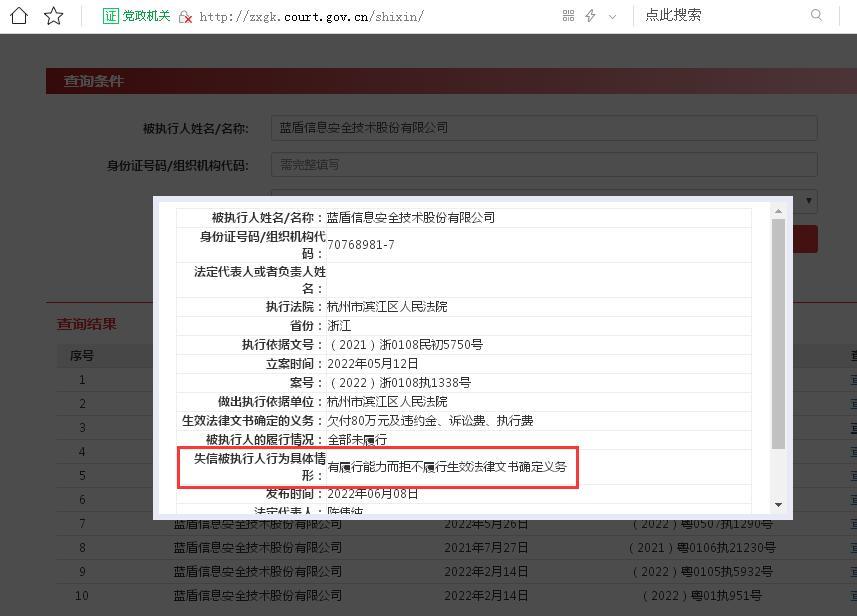
Task: Click the company name in popup header row
Action: point(410,218)
